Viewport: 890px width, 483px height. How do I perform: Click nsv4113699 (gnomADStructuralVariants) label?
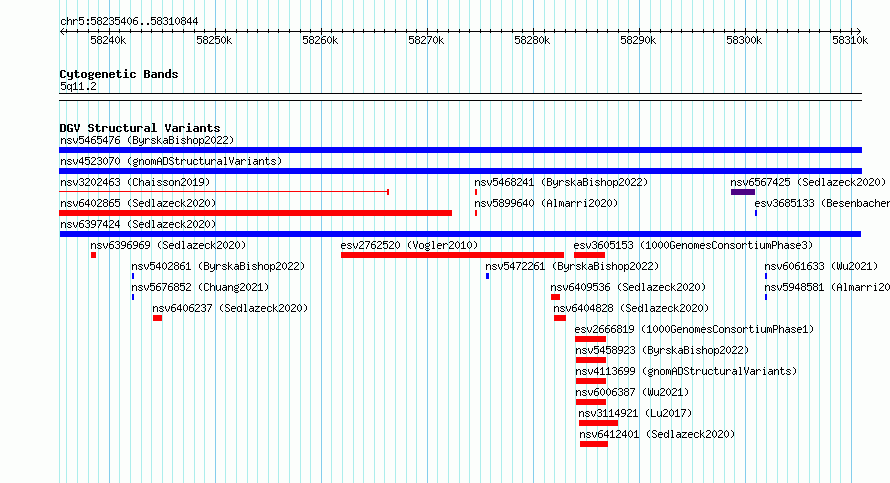[686, 371]
